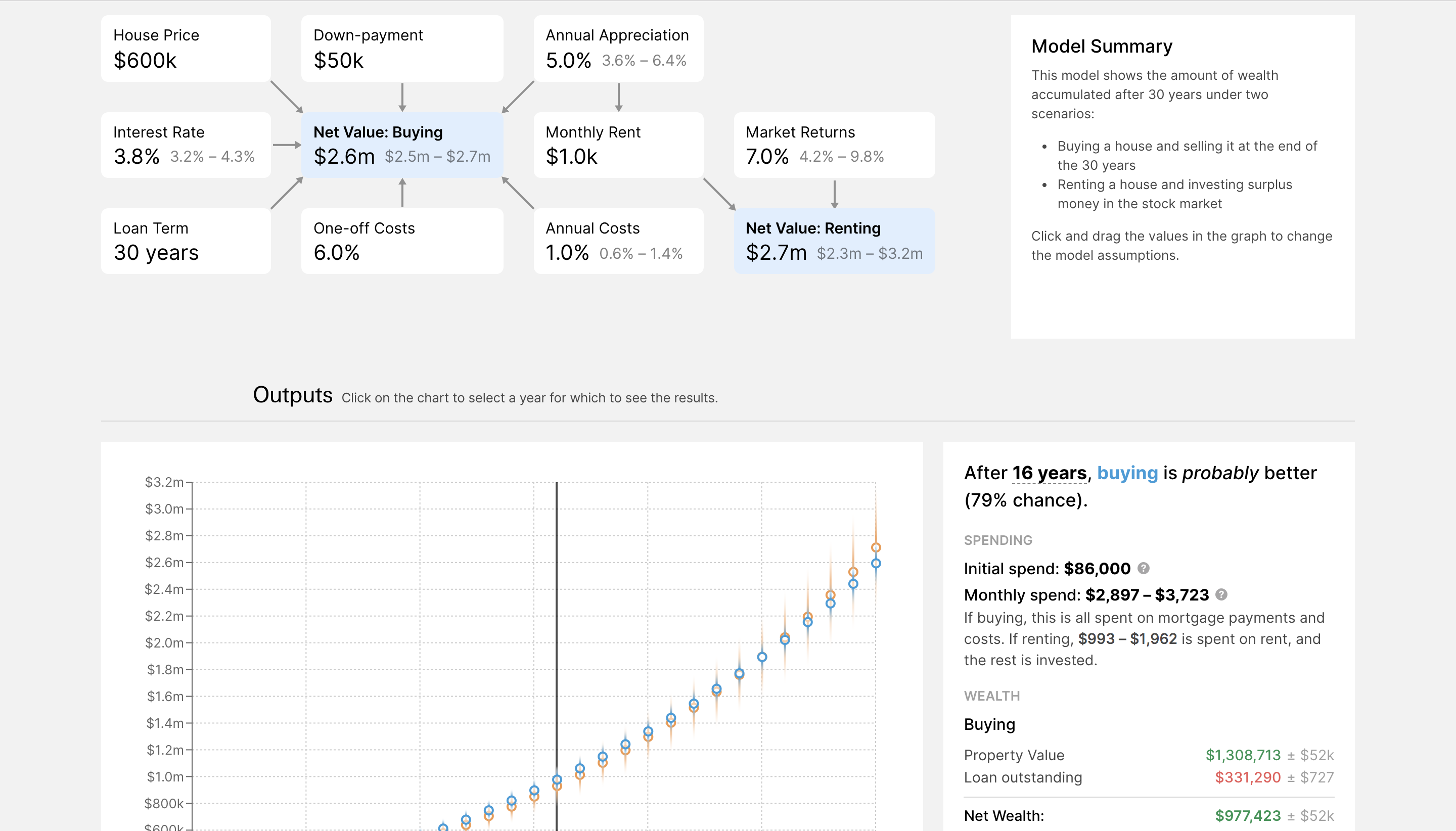Click help icon beside Monthly spend

1221,594
